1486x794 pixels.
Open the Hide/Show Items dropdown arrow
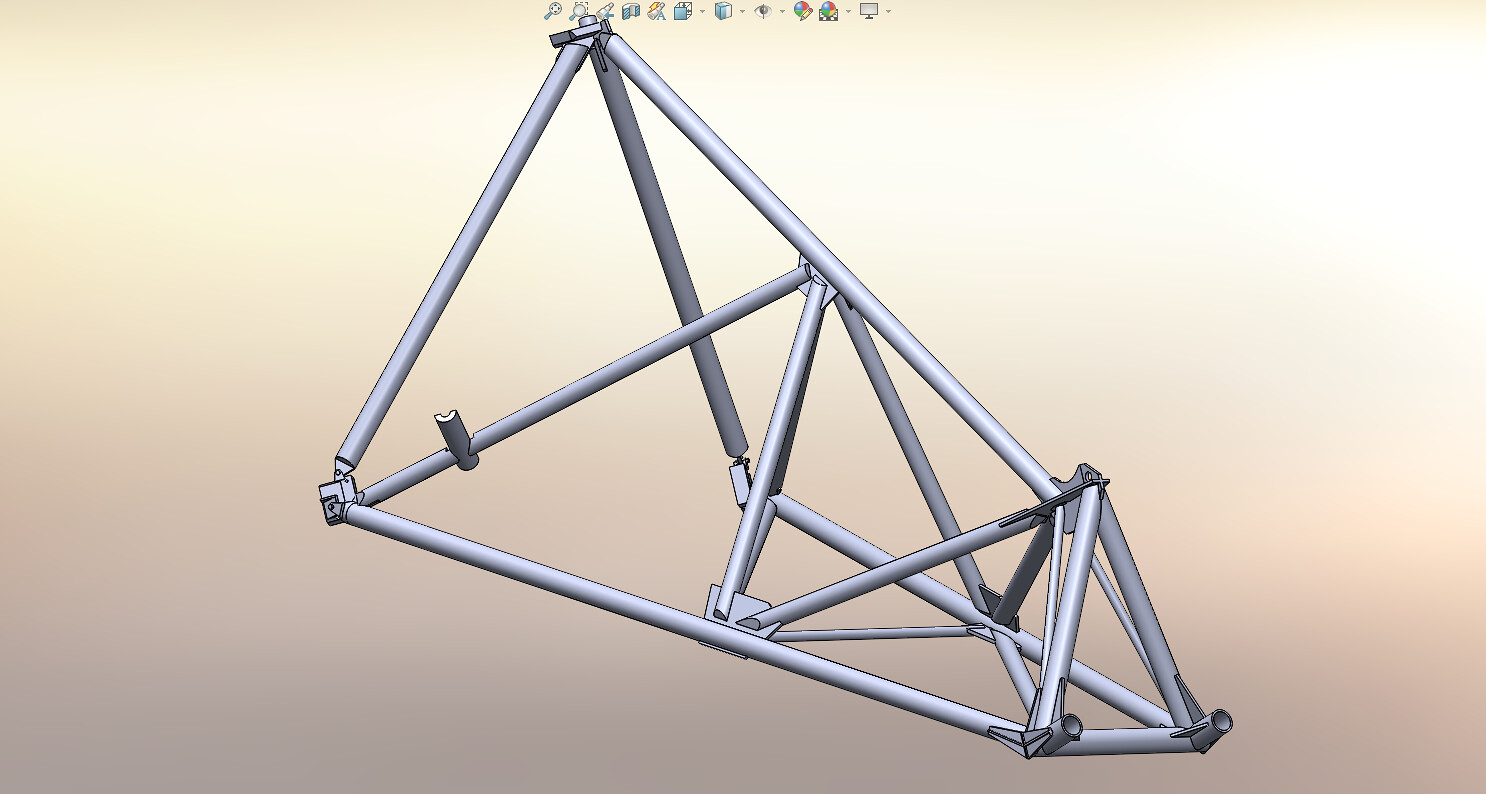point(782,12)
